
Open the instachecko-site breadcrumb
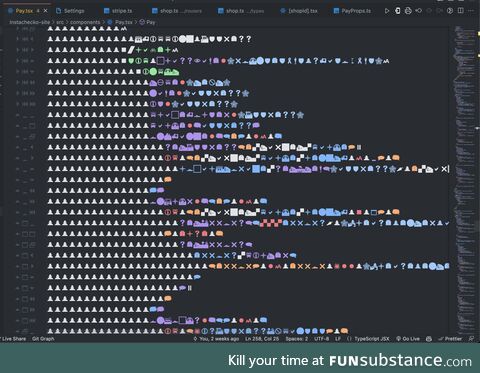30,22
